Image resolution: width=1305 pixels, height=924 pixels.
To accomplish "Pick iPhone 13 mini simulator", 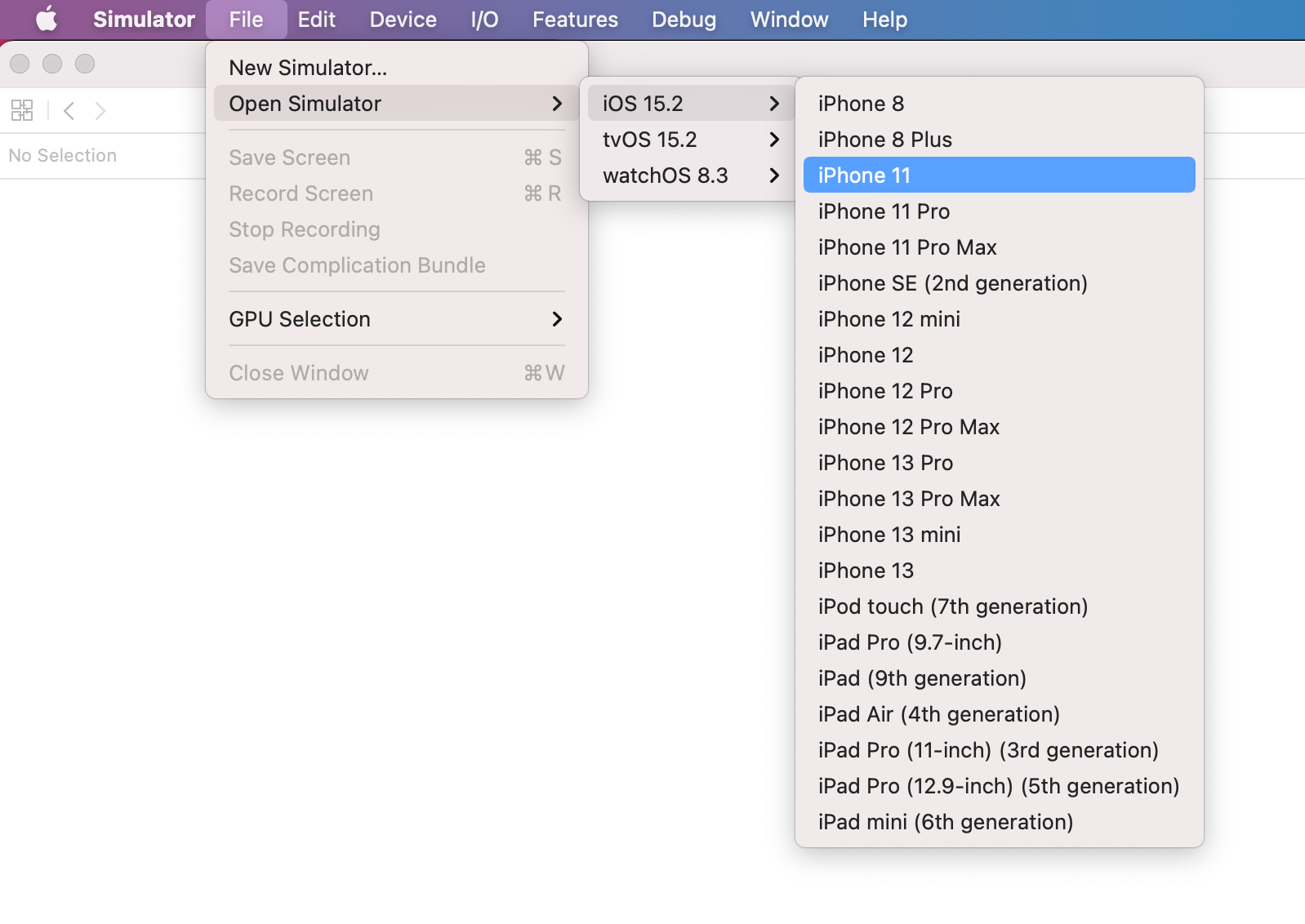I will tap(1000, 535).
